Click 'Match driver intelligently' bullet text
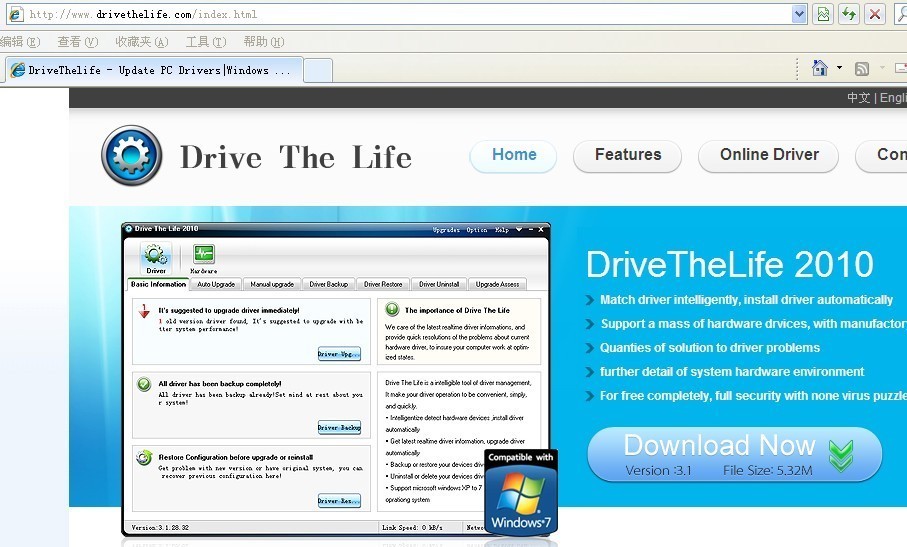 click(746, 300)
